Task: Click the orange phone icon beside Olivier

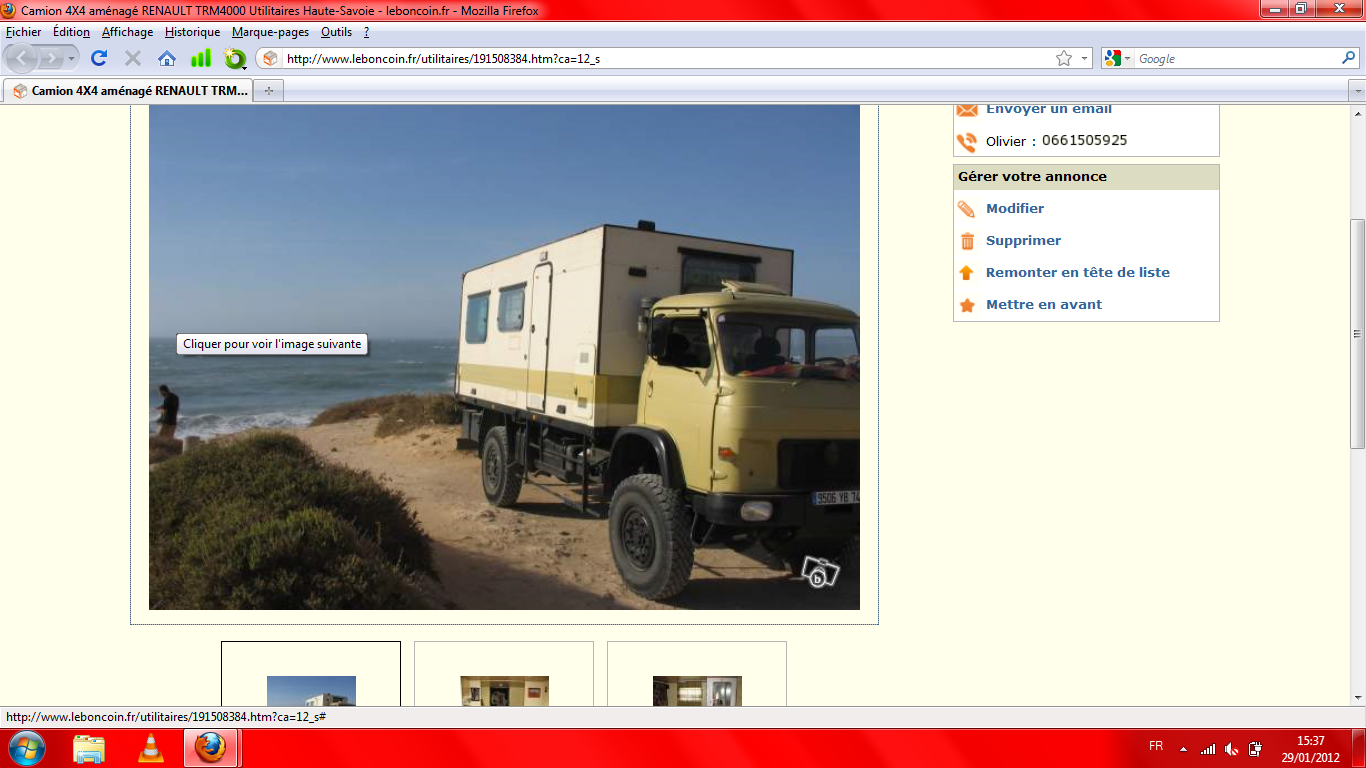Action: [966, 142]
